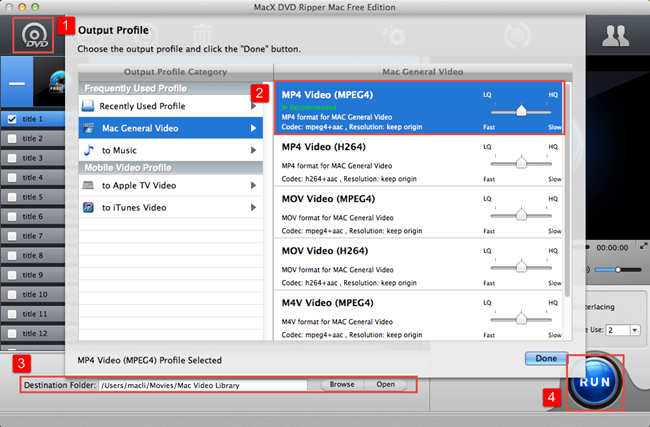
Task: Click the Done button
Action: click(546, 358)
